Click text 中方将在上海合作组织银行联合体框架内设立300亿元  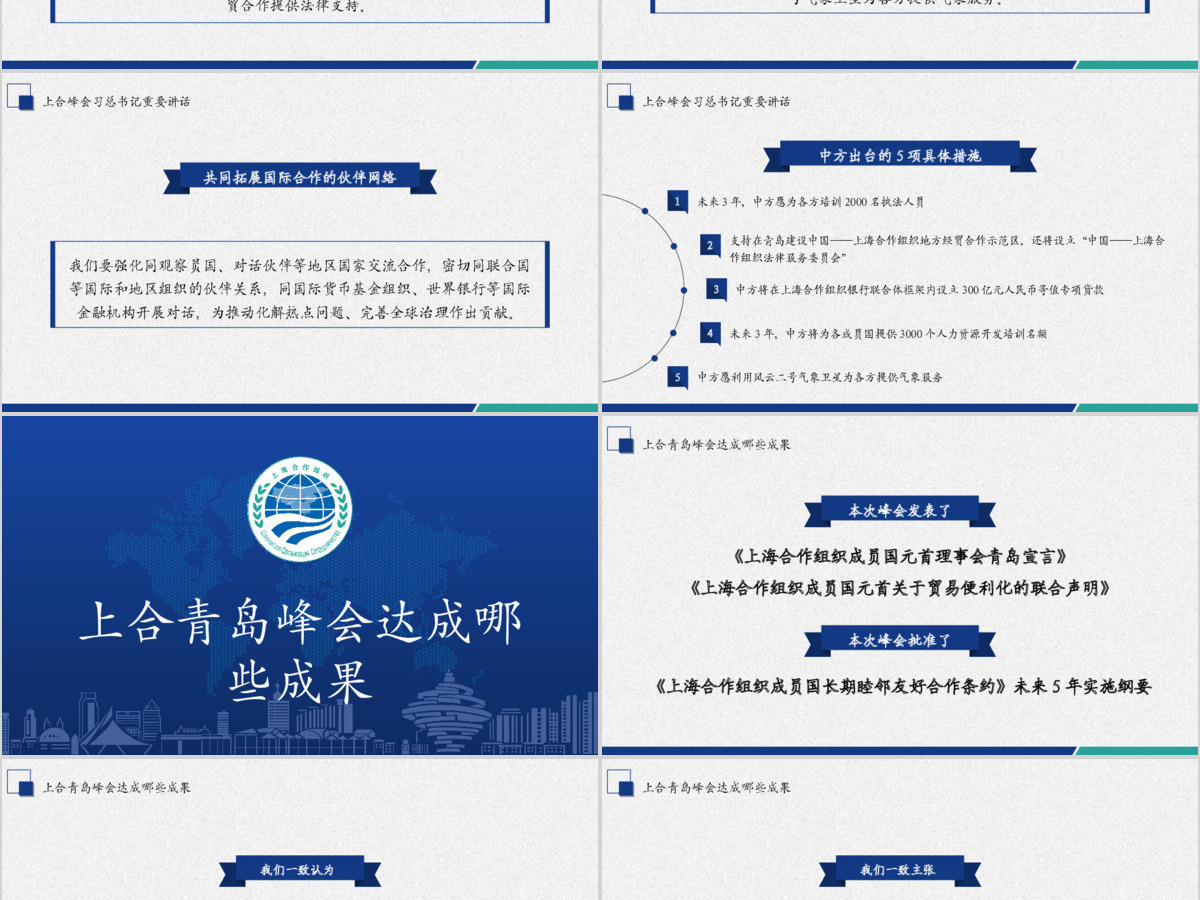(x=920, y=290)
